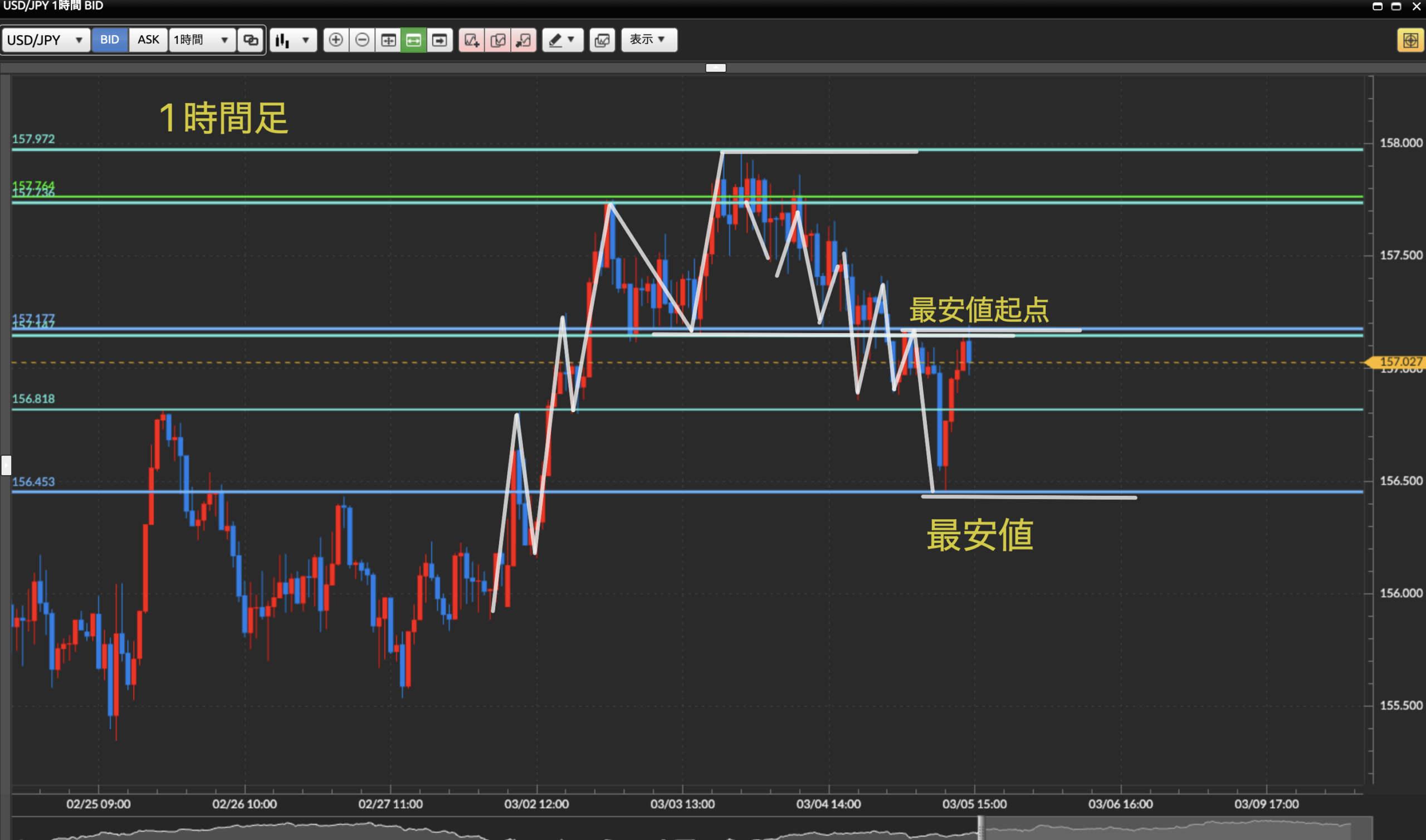Click the copy chart settings icon
1426x840 pixels.
click(x=498, y=40)
